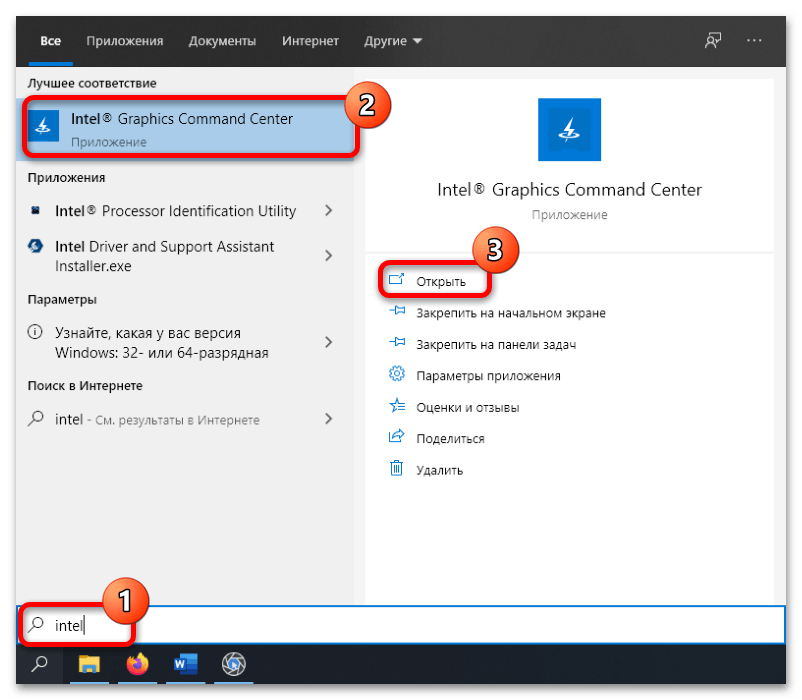Expand the Windows 32- or 64-bit settings arrow

pyautogui.click(x=329, y=342)
